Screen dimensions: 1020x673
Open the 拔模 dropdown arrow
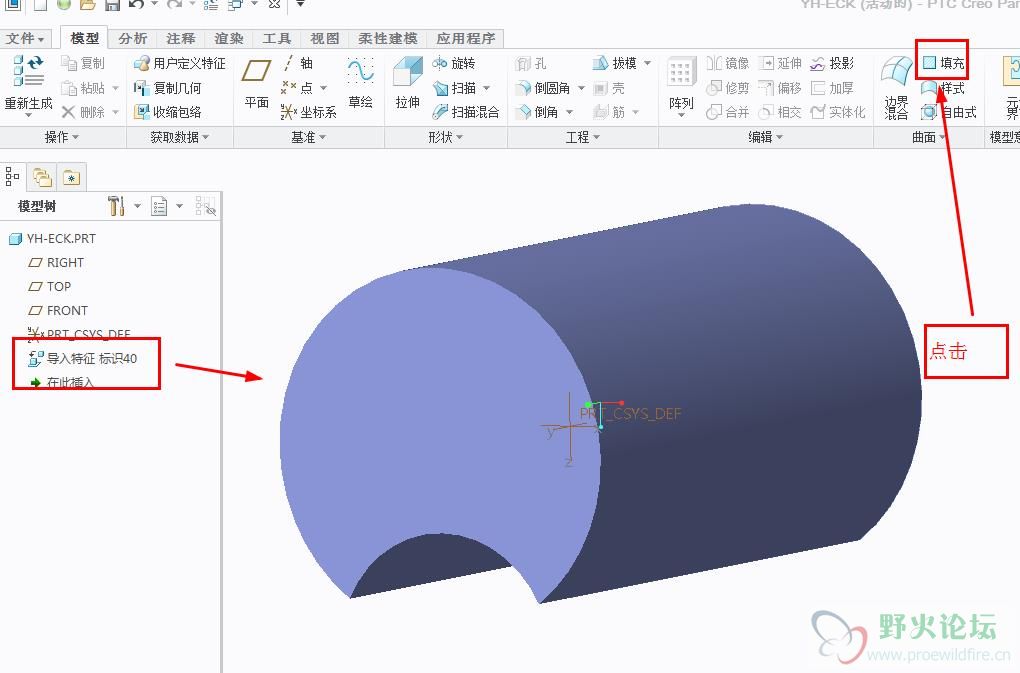coord(648,63)
